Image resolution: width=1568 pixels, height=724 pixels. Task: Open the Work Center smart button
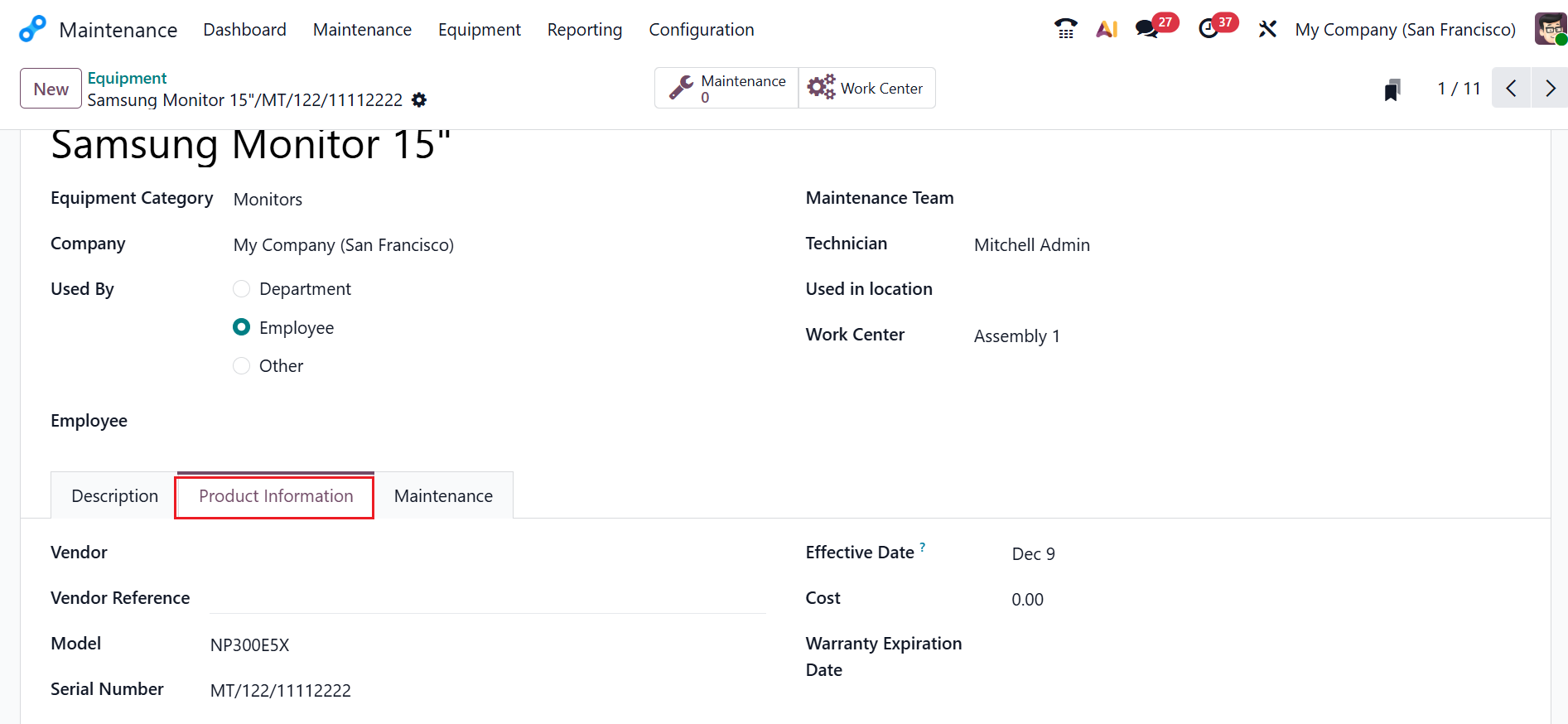tap(866, 88)
